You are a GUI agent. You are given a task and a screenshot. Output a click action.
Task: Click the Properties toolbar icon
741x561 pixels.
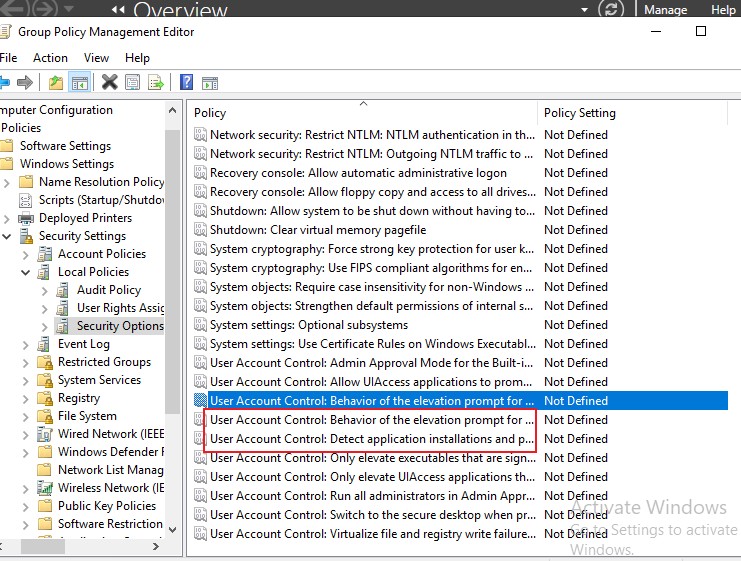click(x=132, y=83)
